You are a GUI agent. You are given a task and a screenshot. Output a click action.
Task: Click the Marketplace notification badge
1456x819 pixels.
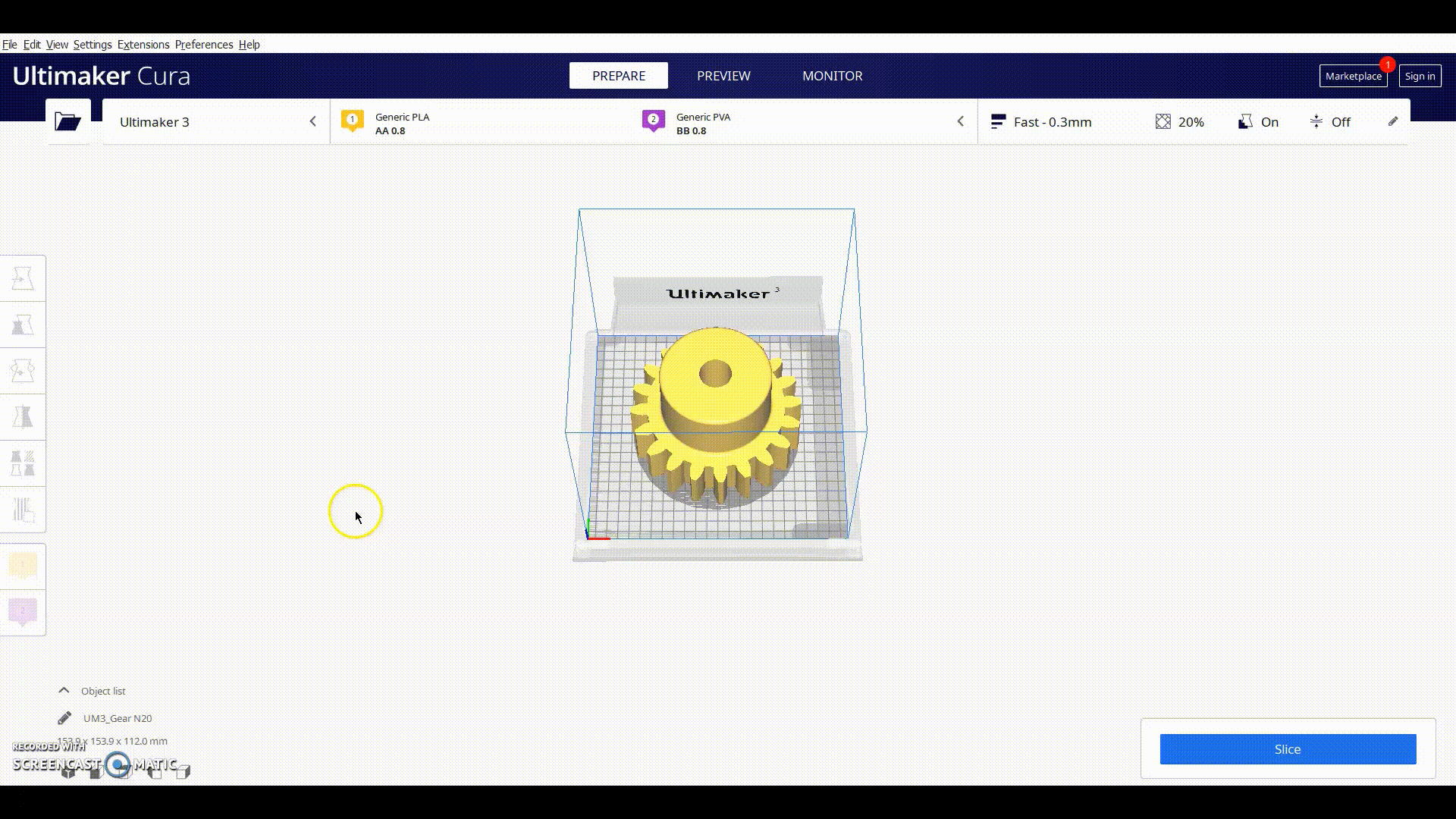[1387, 64]
